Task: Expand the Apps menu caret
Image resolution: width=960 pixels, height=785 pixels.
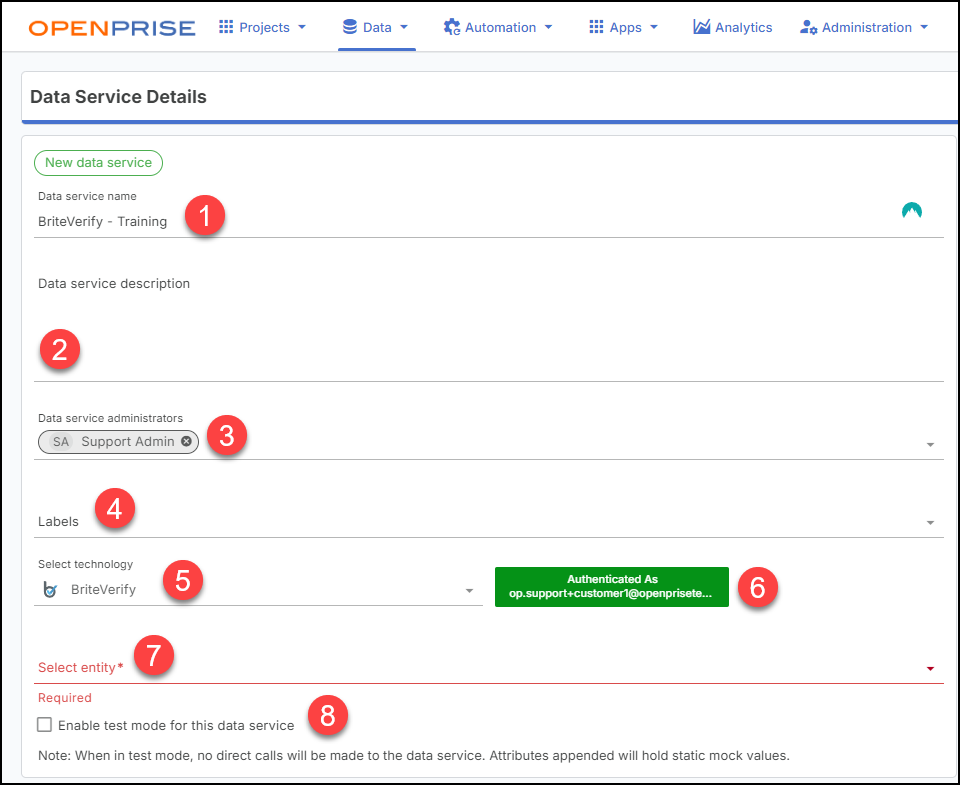Action: tap(653, 28)
